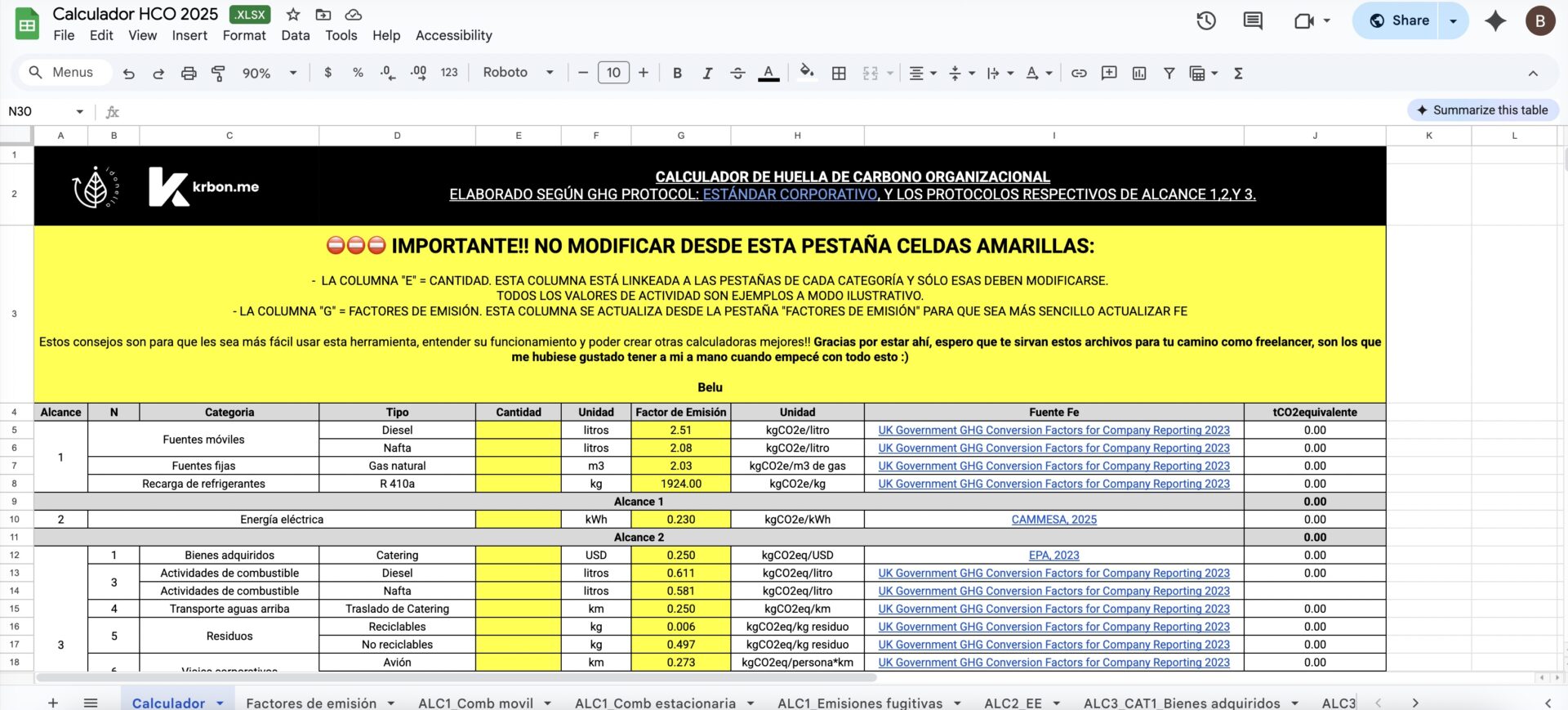This screenshot has width=1568, height=710.
Task: Open the CAMMESA, 2025 link
Action: (1053, 520)
